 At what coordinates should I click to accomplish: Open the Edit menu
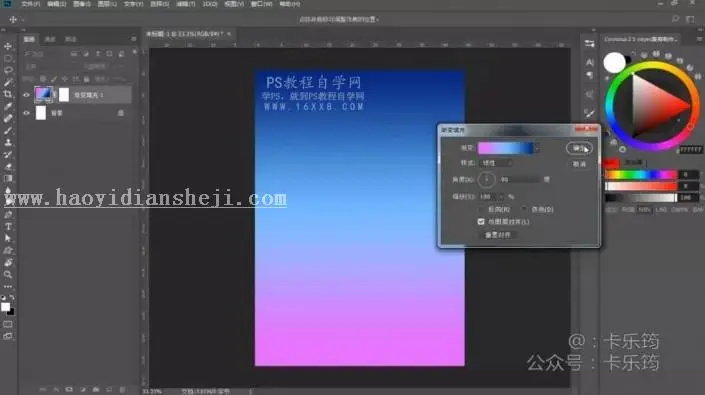coord(57,4)
